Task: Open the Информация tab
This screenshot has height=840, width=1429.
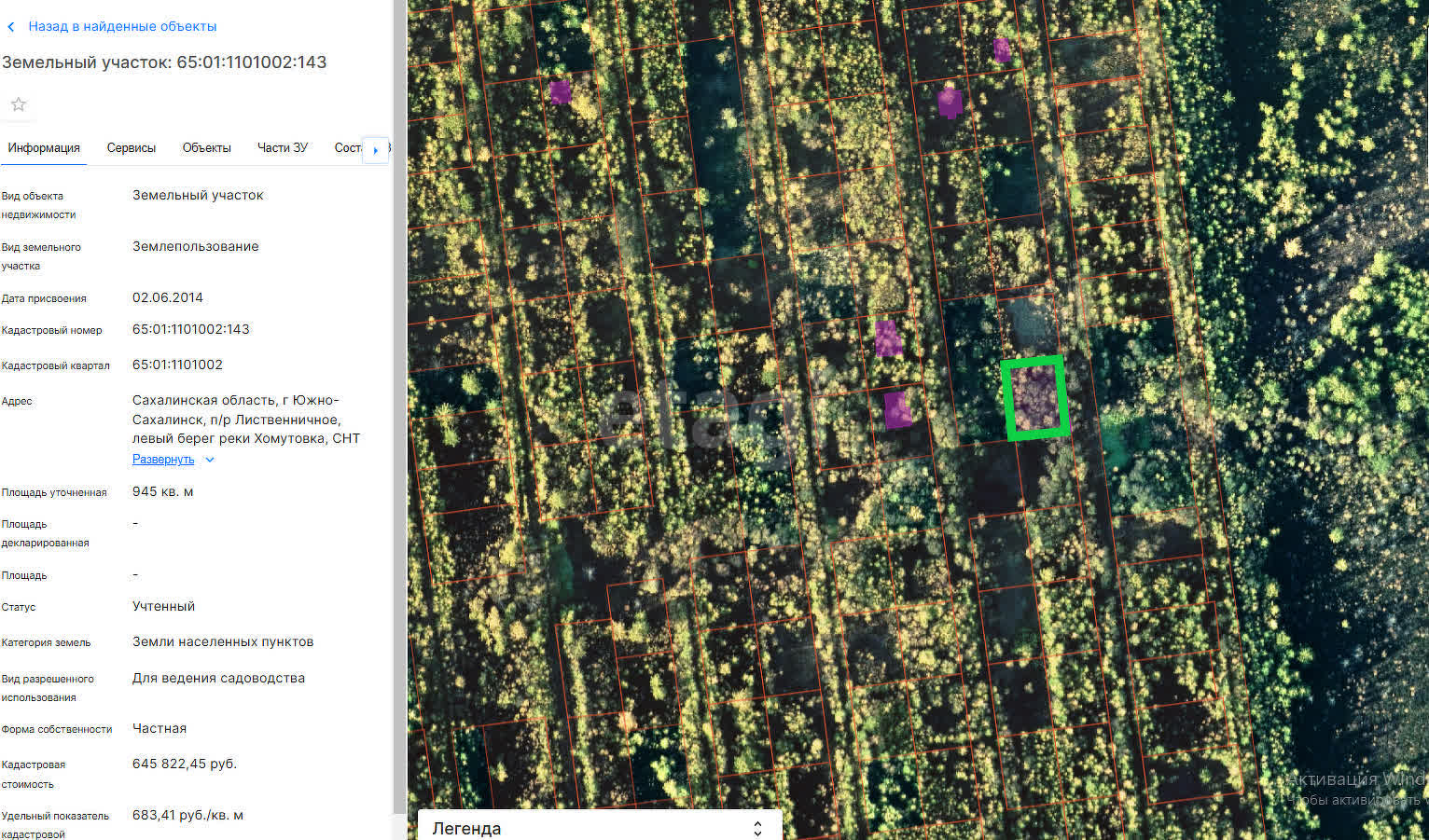Action: [x=44, y=148]
